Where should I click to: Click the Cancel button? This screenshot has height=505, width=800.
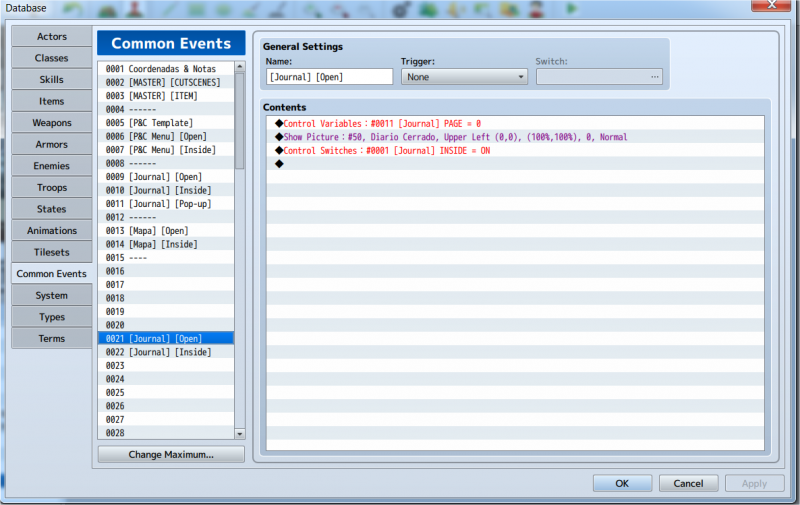coord(688,483)
